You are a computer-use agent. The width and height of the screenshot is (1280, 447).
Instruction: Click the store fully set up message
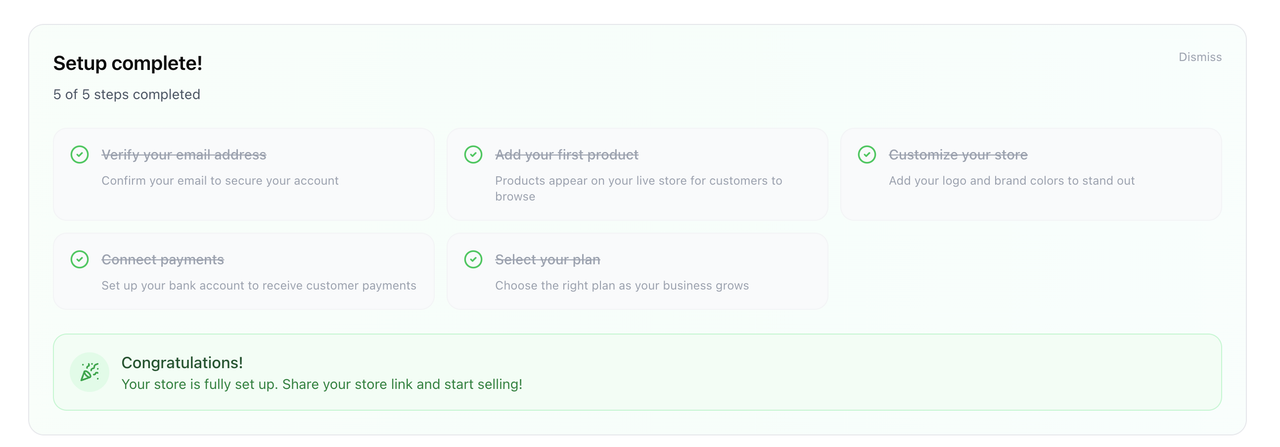(x=321, y=384)
